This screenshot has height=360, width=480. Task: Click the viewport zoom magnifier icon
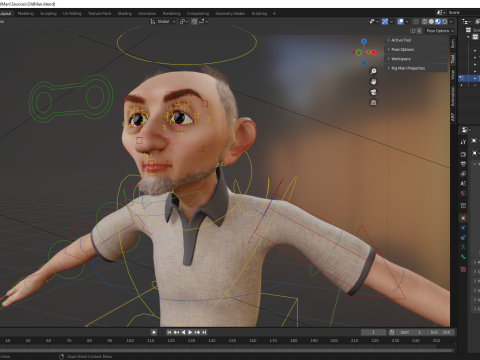(x=373, y=71)
